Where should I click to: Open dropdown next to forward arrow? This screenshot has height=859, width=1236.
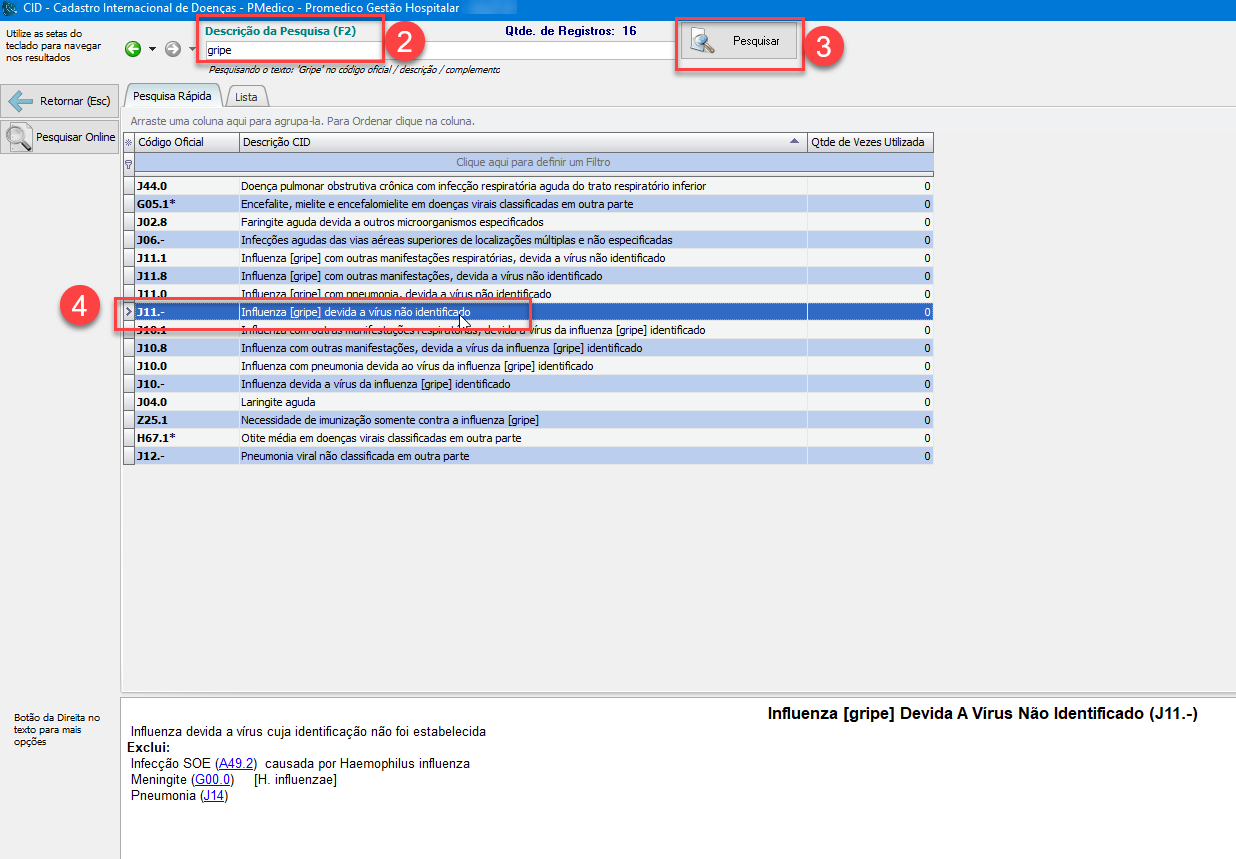[x=191, y=49]
